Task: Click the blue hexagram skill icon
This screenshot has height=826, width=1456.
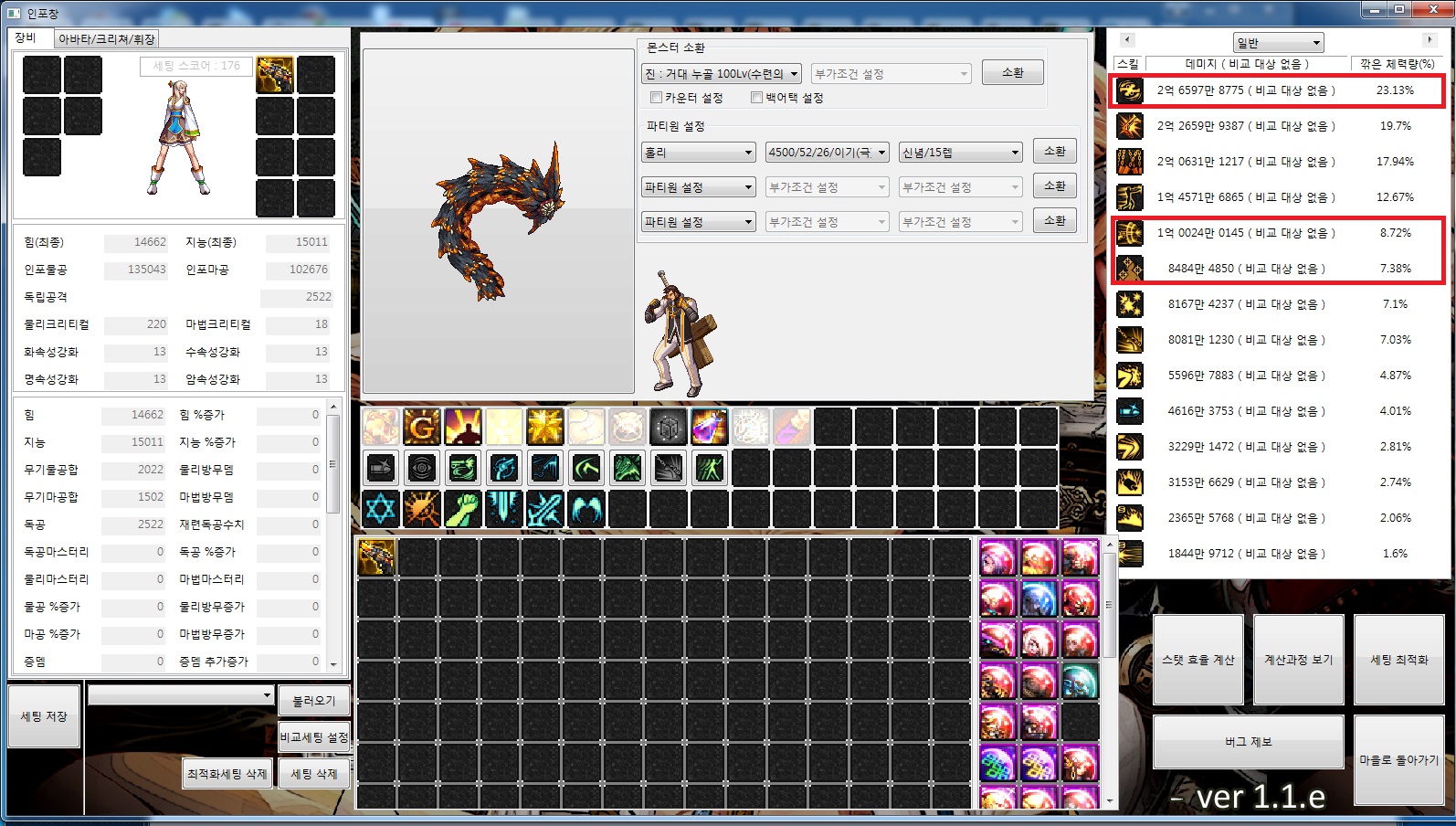Action: [381, 509]
